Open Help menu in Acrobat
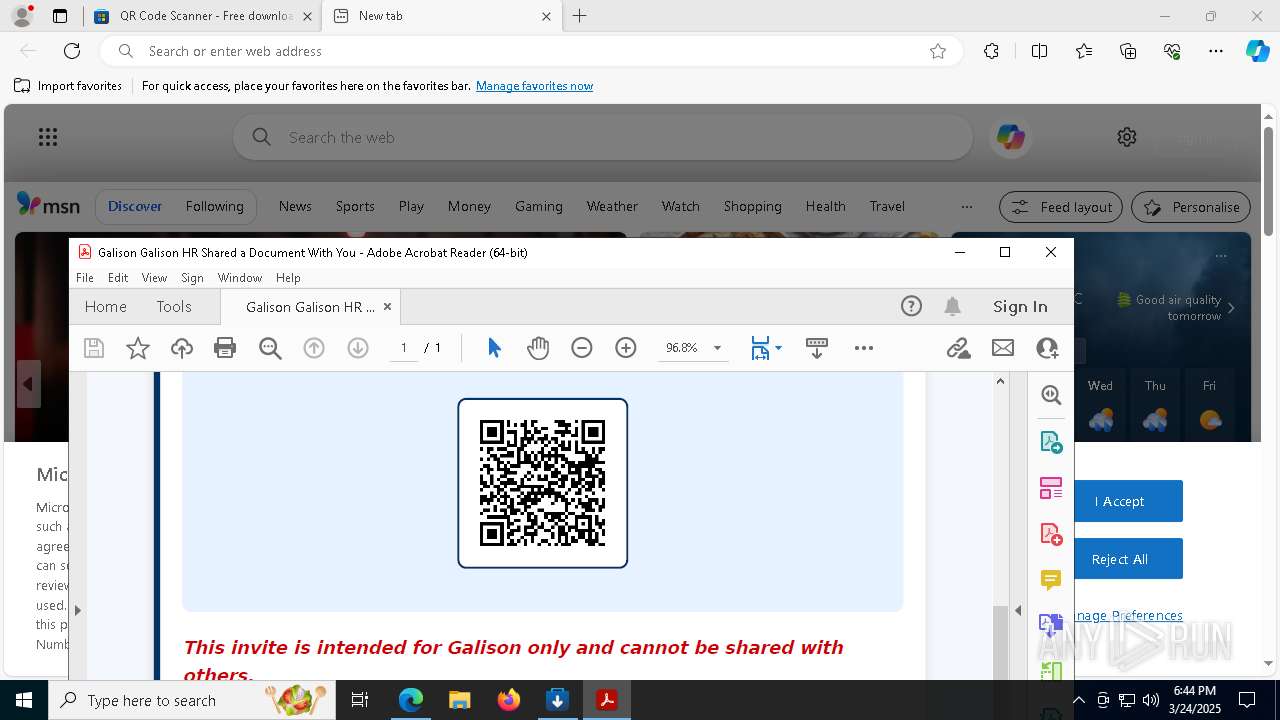 288,278
